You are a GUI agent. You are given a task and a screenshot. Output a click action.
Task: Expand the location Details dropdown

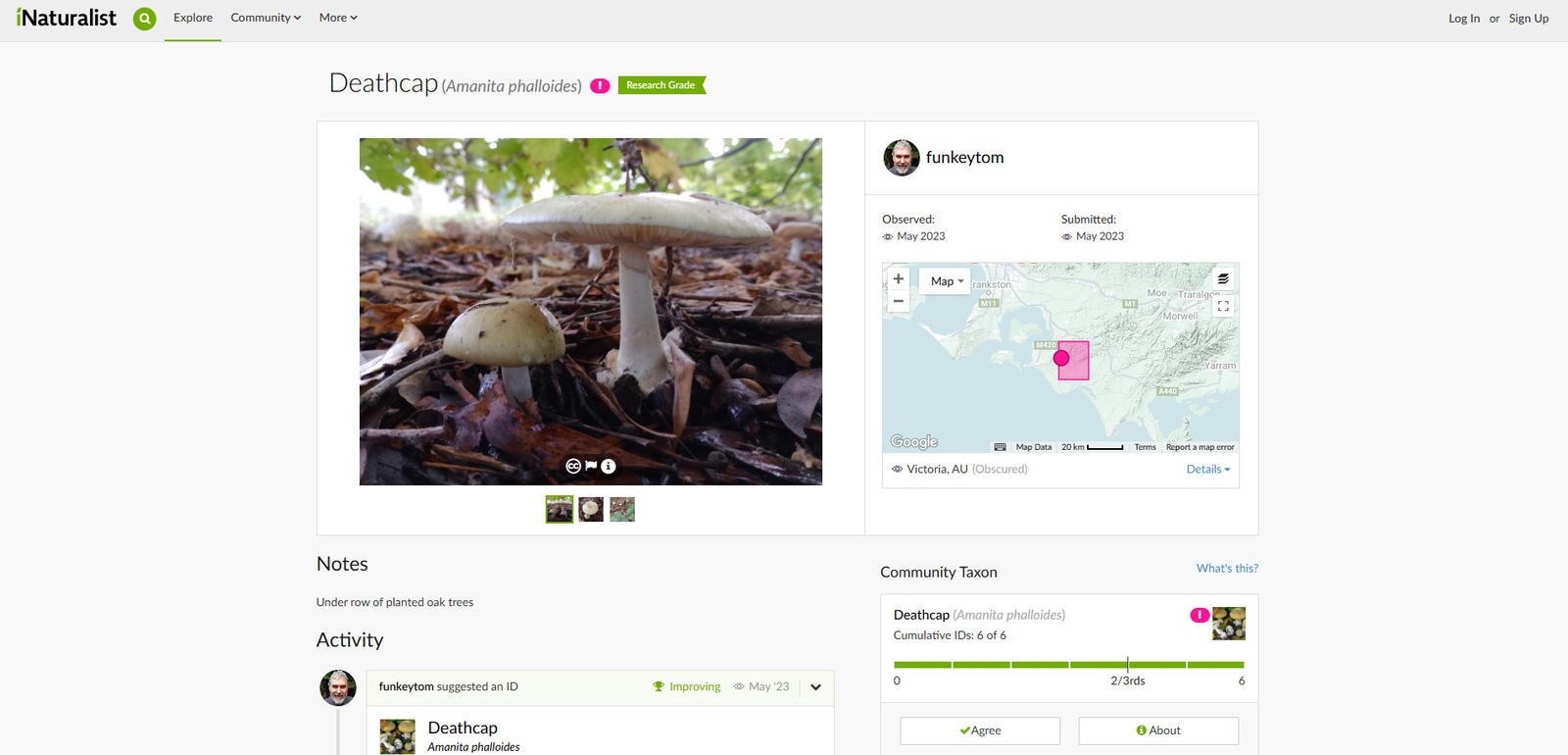tap(1207, 470)
